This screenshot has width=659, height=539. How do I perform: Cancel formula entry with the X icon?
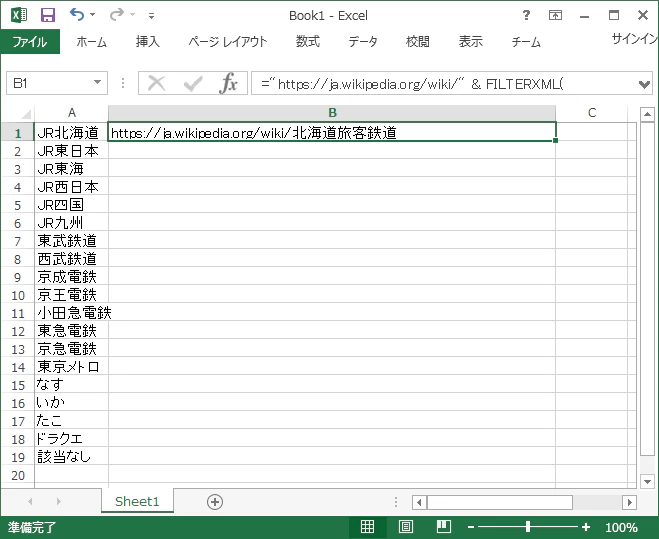pyautogui.click(x=156, y=83)
